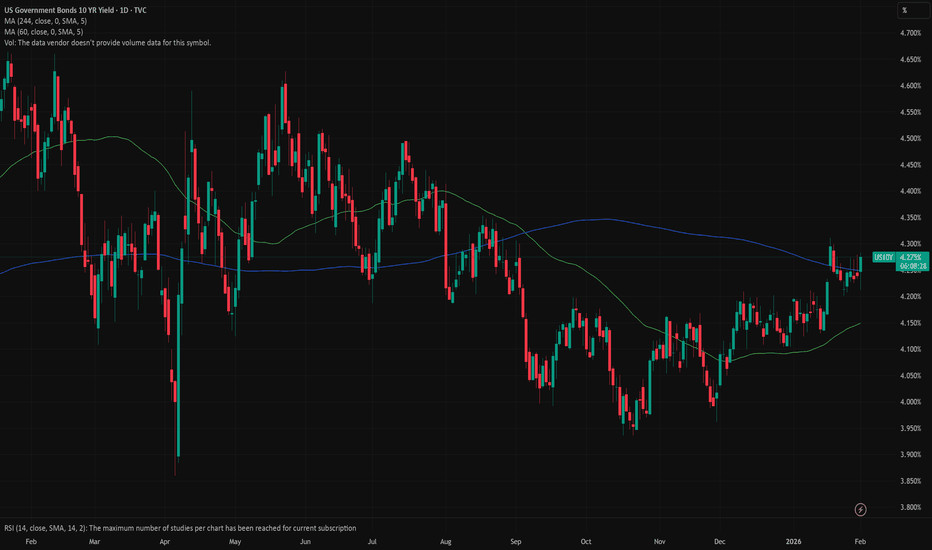Screen dimensions: 932x550
Task: Select the Sep marker on time axis
Action: pyautogui.click(x=516, y=539)
